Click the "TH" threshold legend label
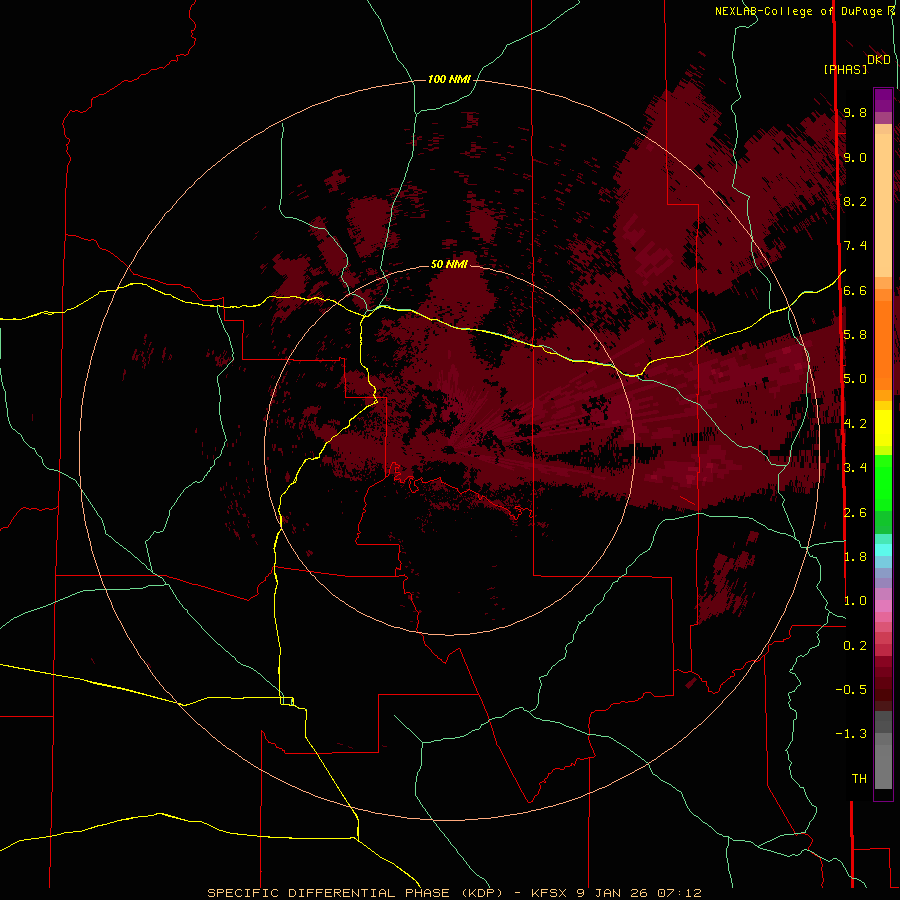Screen dimensions: 900x900 pos(859,779)
